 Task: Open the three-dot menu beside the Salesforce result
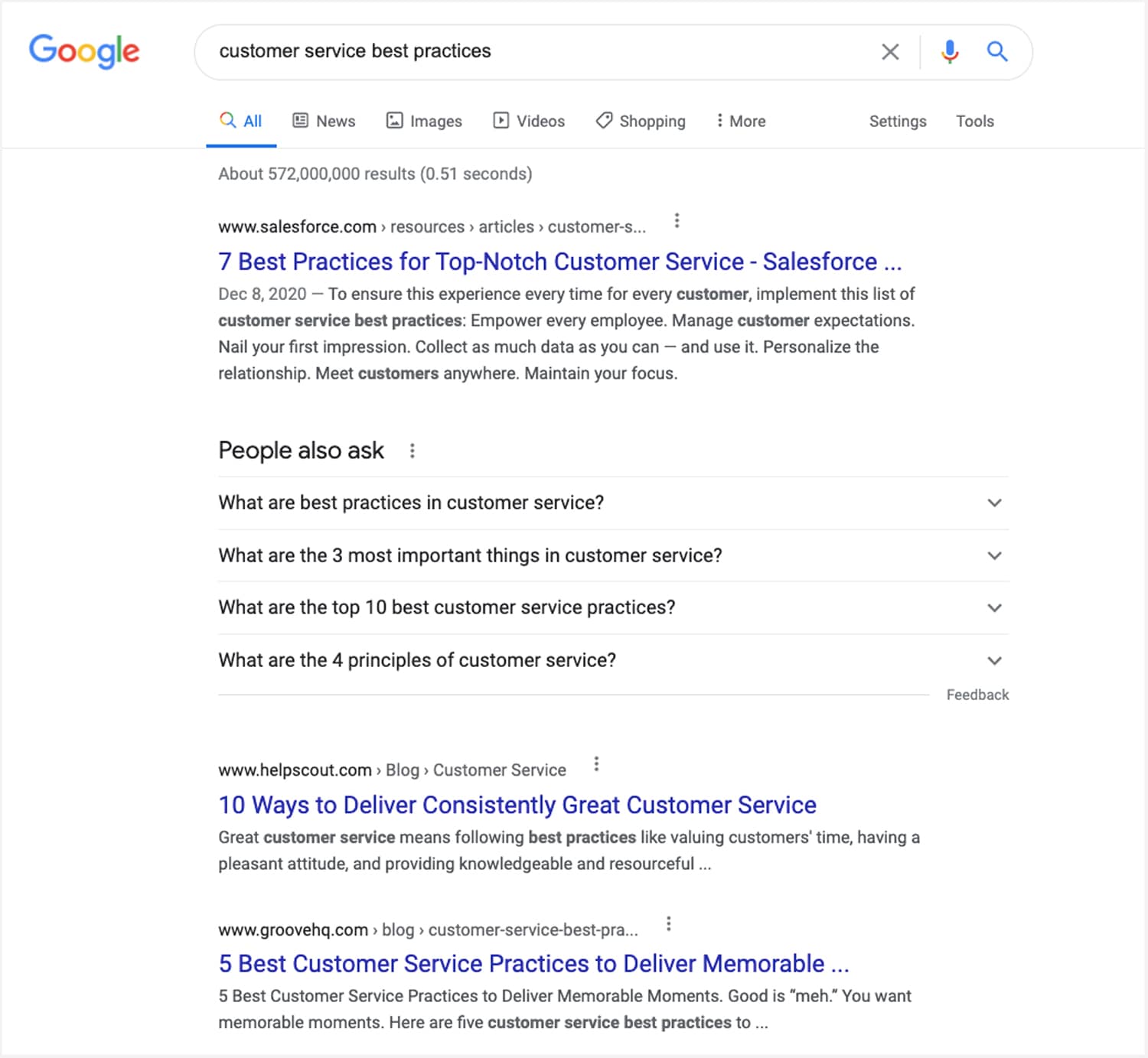[677, 221]
